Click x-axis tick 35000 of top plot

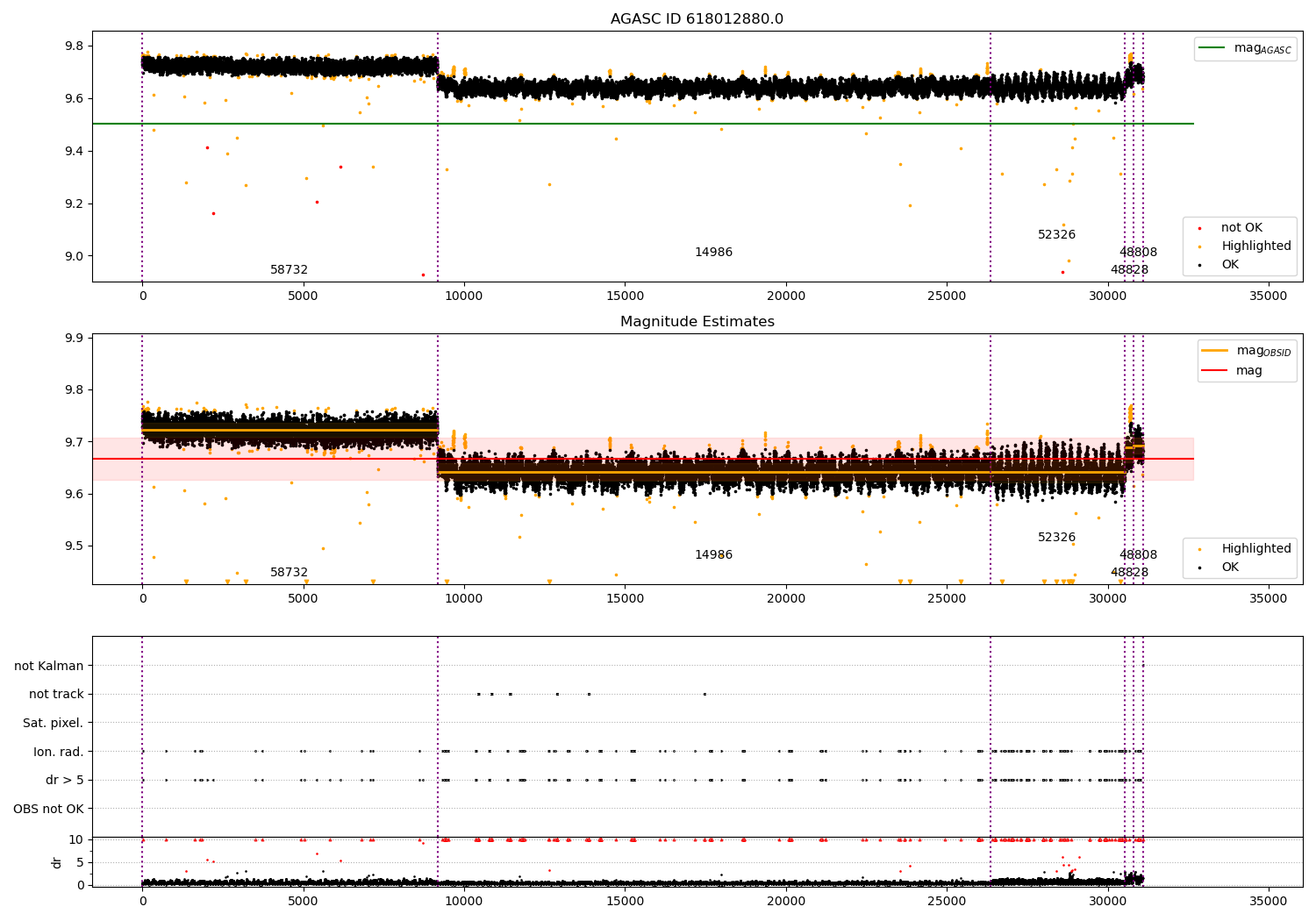point(1268,296)
